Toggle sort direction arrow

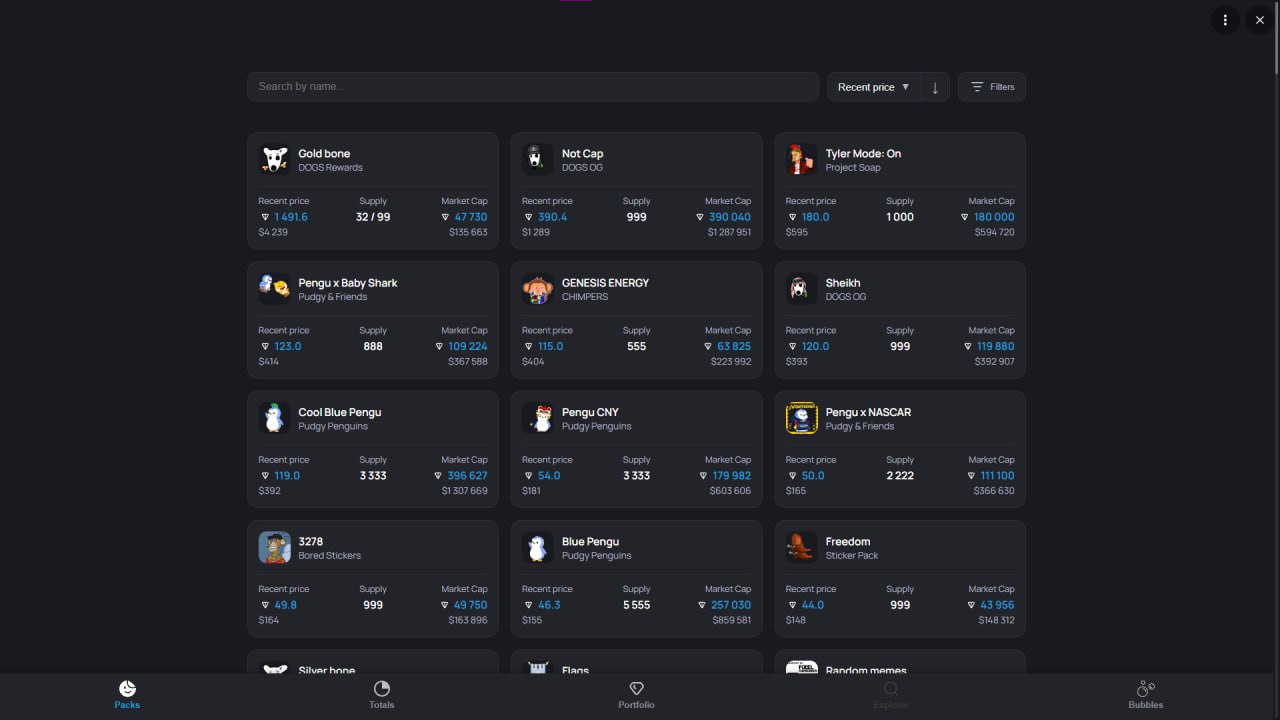pyautogui.click(x=935, y=87)
